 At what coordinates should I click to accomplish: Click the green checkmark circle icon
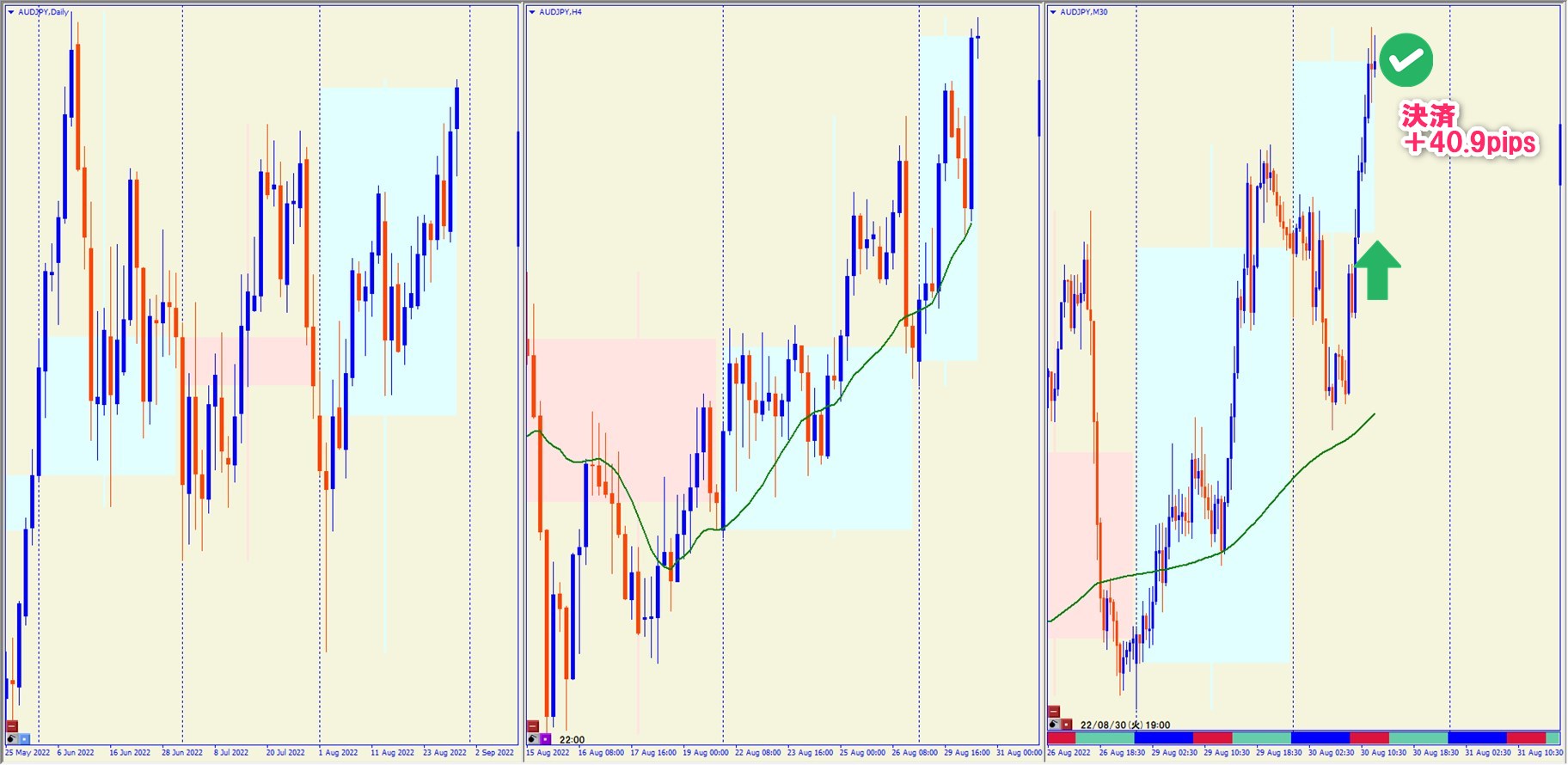point(1406,60)
